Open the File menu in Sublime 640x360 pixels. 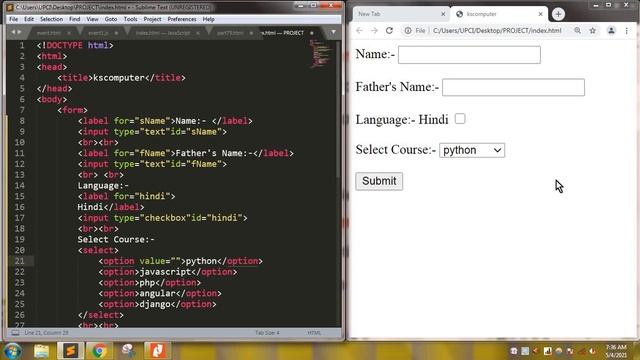(x=13, y=19)
